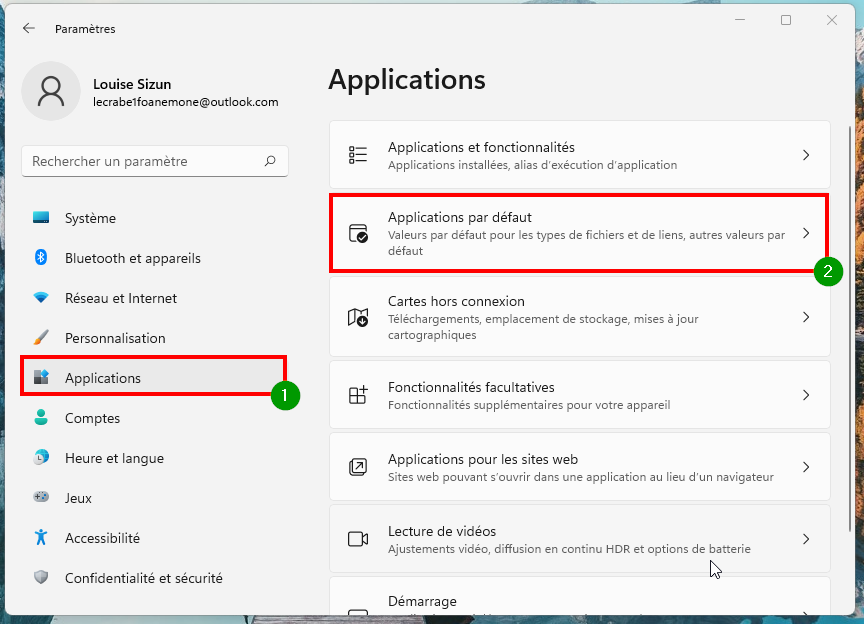Image resolution: width=864 pixels, height=624 pixels.
Task: Select the Applications sidebar entry
Action: coord(154,378)
